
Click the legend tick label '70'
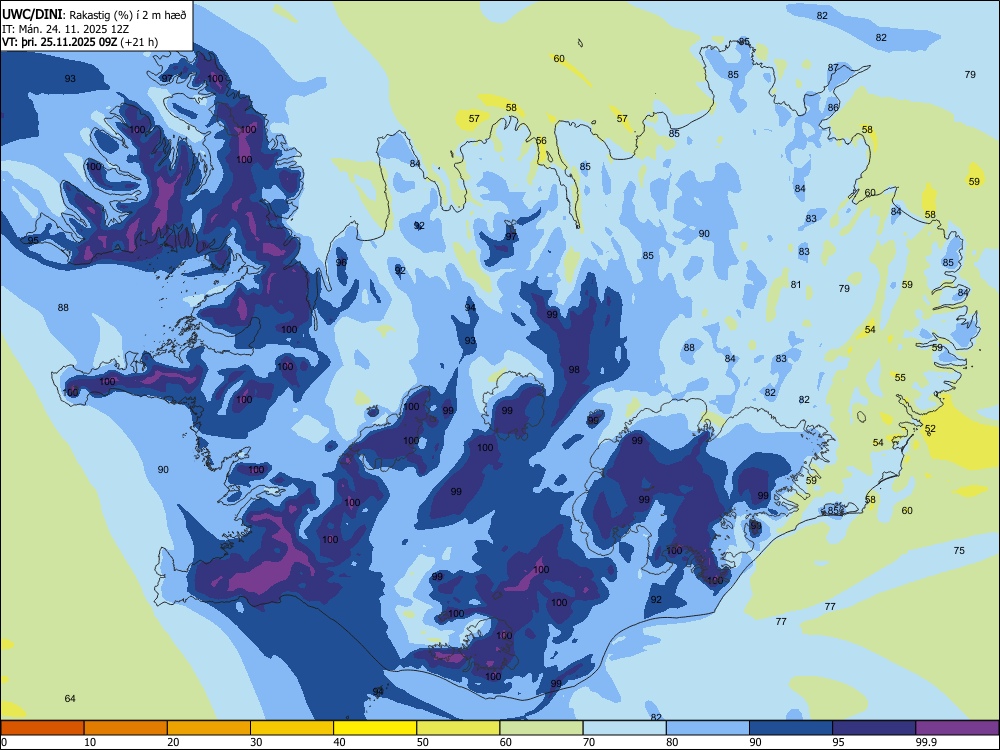589,742
